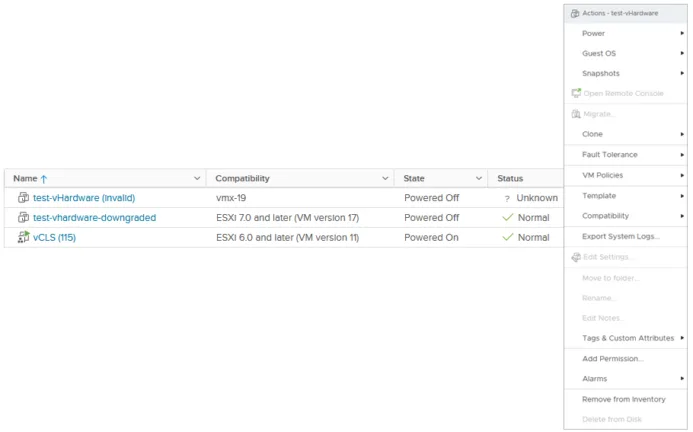The image size is (693, 432).
Task: Open the vCLS (115) VM link
Action: [x=54, y=237]
